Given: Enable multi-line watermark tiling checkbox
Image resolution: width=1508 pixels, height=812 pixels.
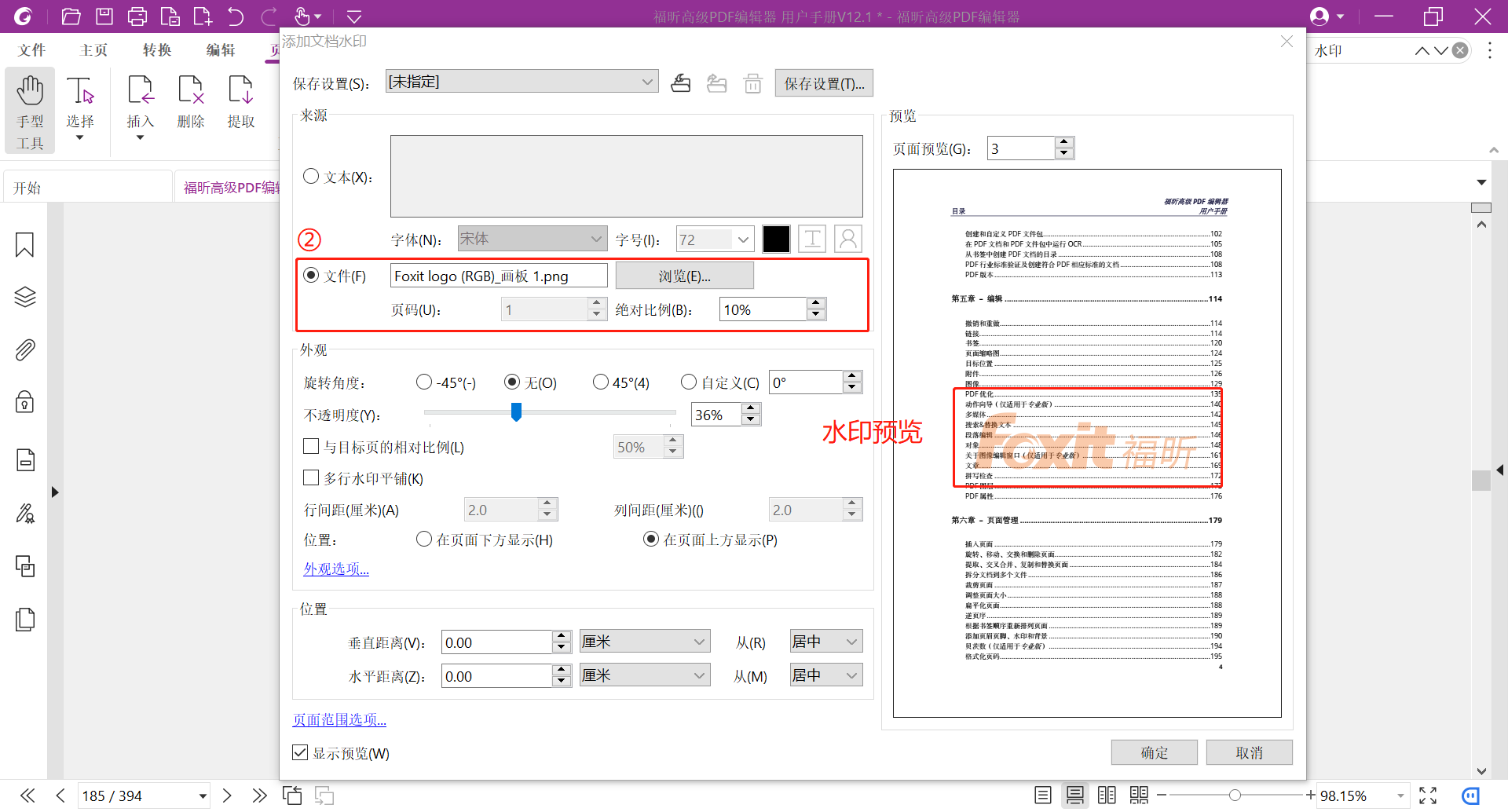Looking at the screenshot, I should tap(311, 478).
